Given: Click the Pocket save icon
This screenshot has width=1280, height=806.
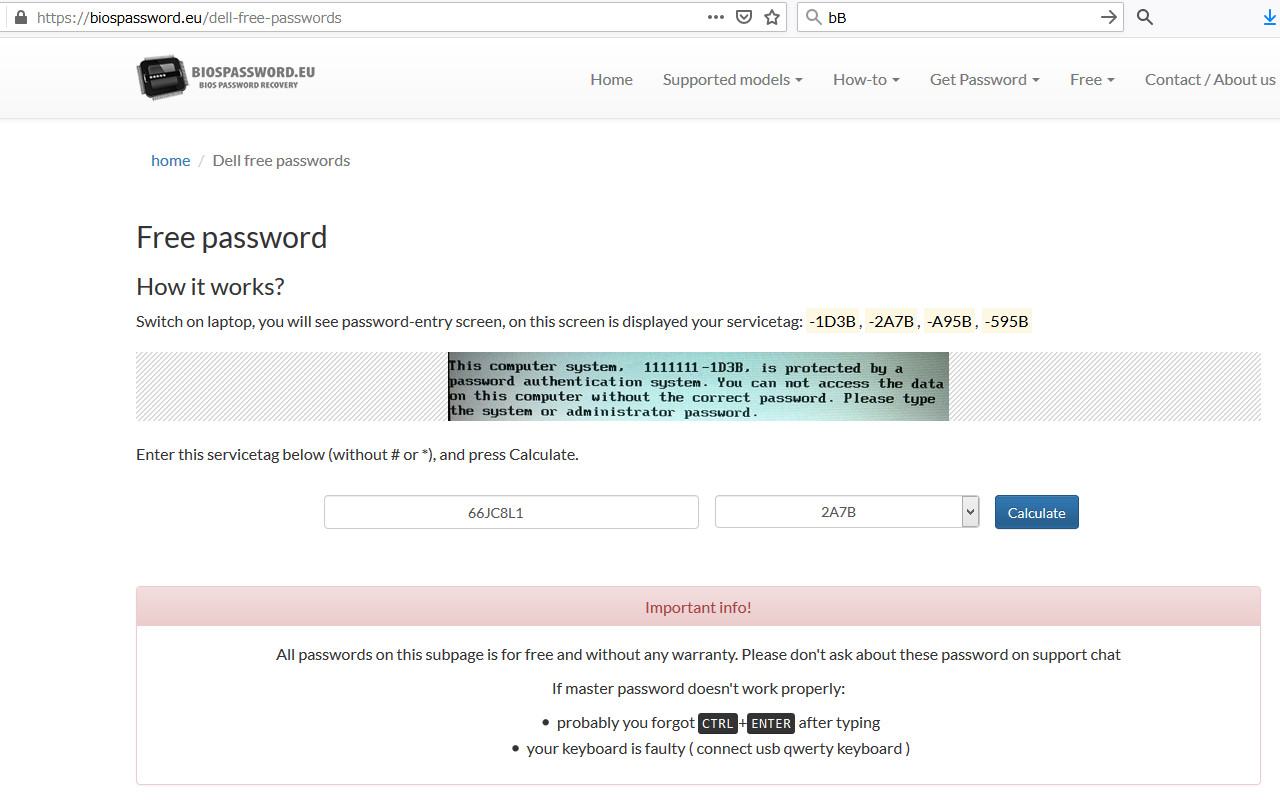Looking at the screenshot, I should pos(744,17).
